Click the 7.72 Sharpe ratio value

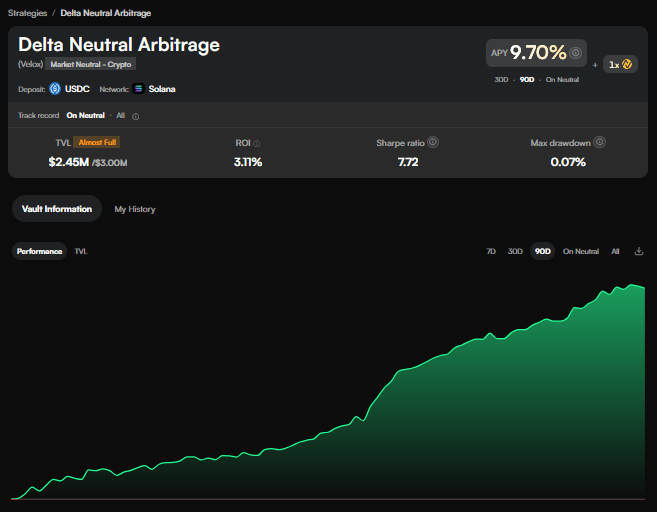[408, 162]
